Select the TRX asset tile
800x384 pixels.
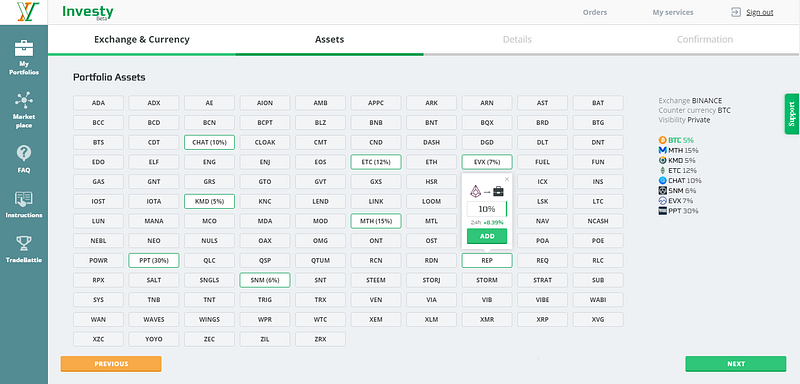pyautogui.click(x=320, y=300)
